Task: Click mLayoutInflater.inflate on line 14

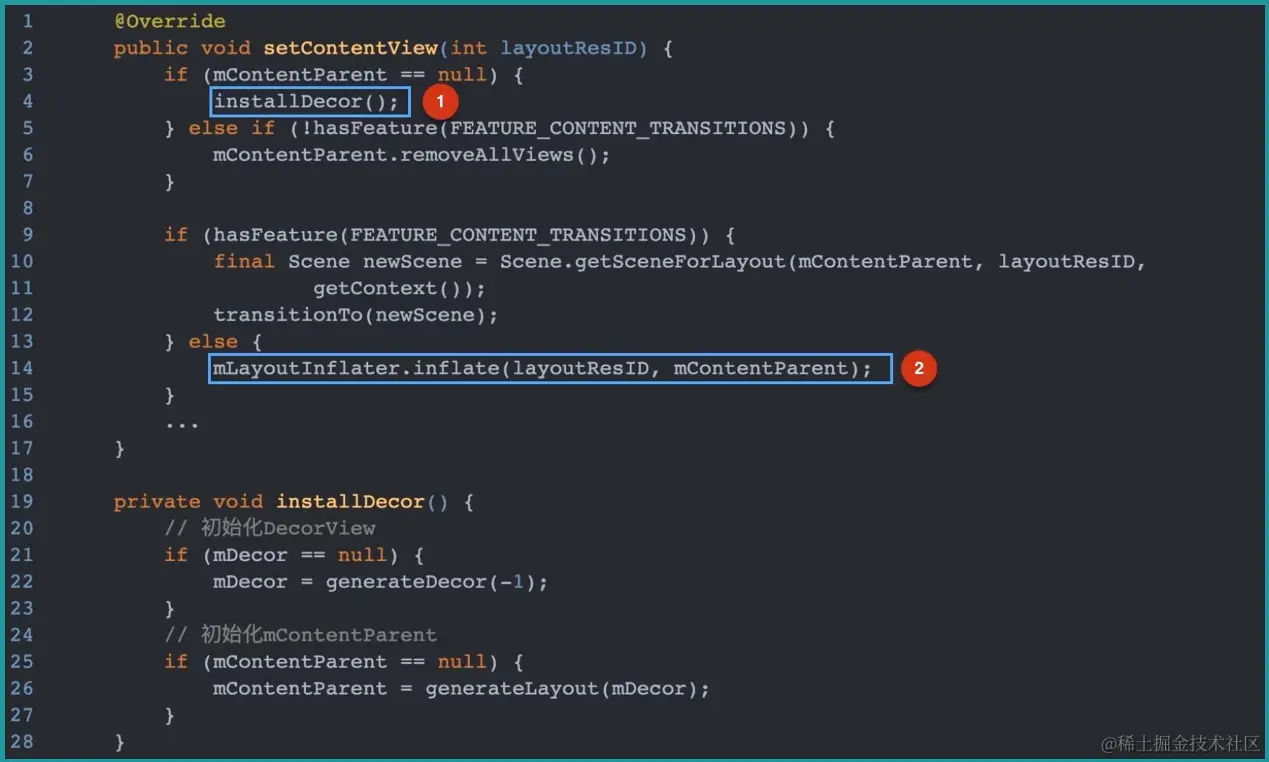Action: click(356, 368)
